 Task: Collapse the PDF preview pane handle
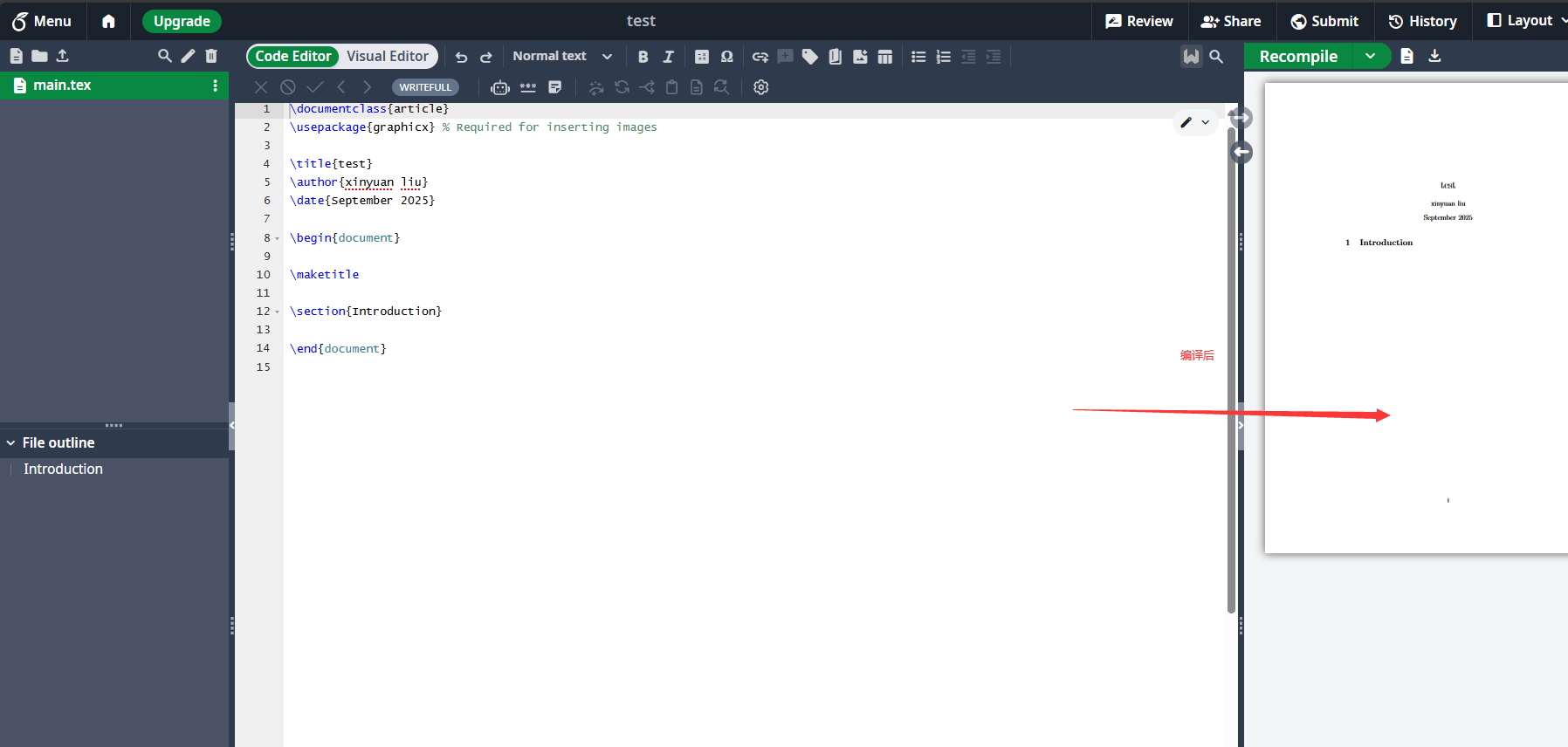pyautogui.click(x=1241, y=426)
